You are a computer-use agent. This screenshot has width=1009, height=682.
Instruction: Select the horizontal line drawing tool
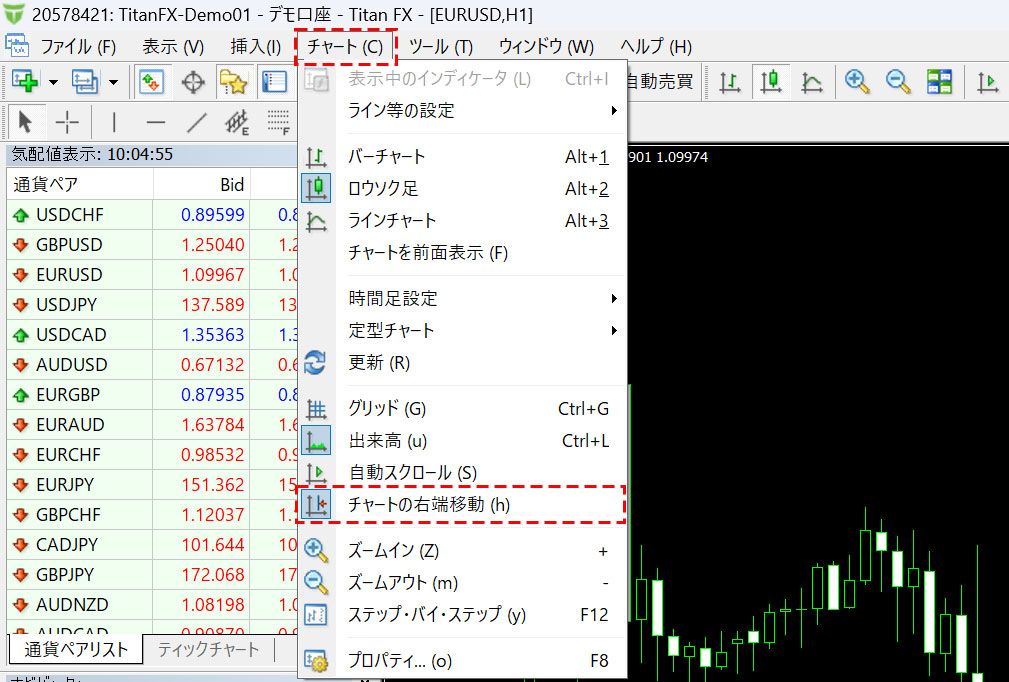(155, 123)
